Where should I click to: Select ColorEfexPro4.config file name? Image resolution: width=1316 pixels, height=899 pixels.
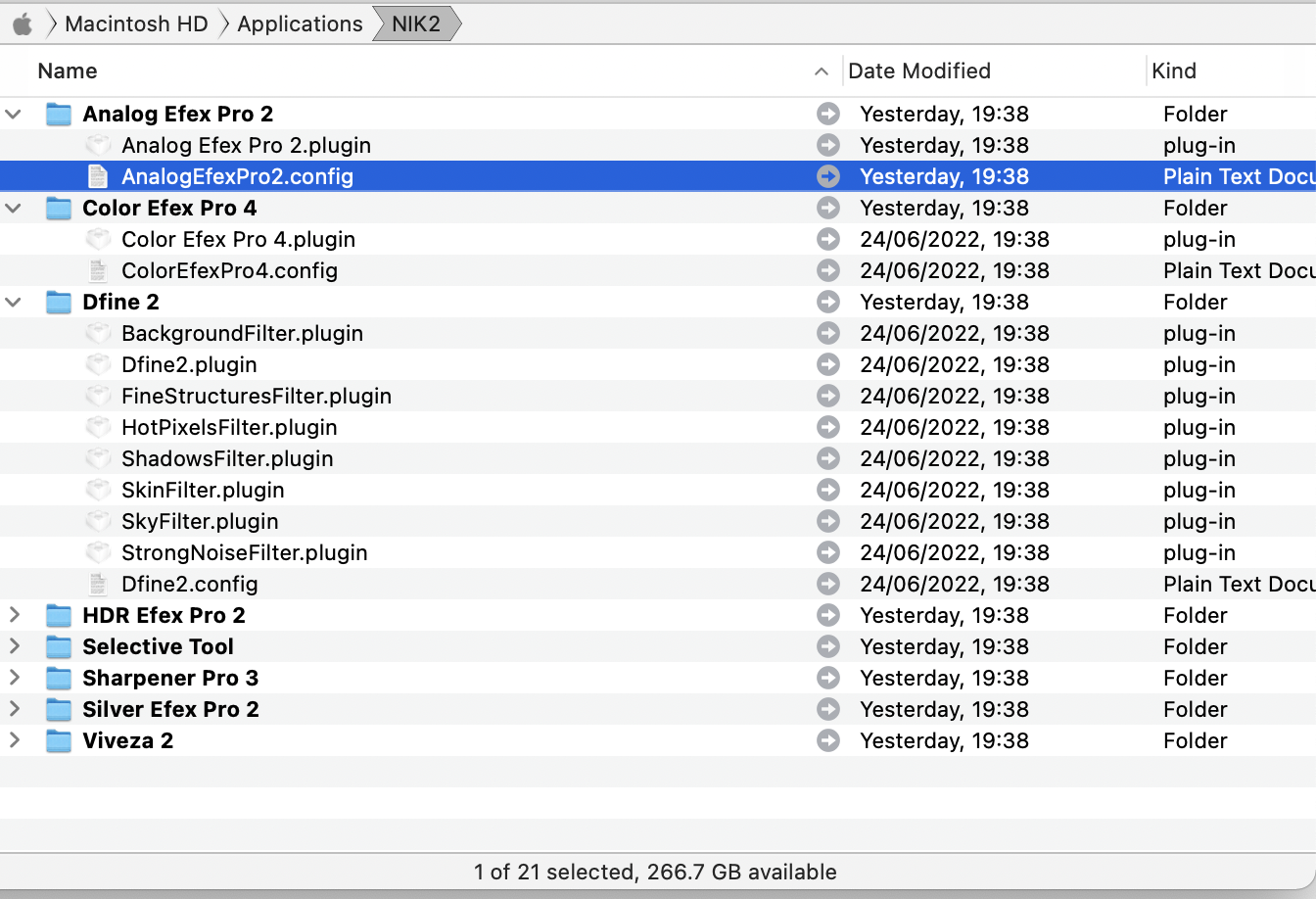230,270
